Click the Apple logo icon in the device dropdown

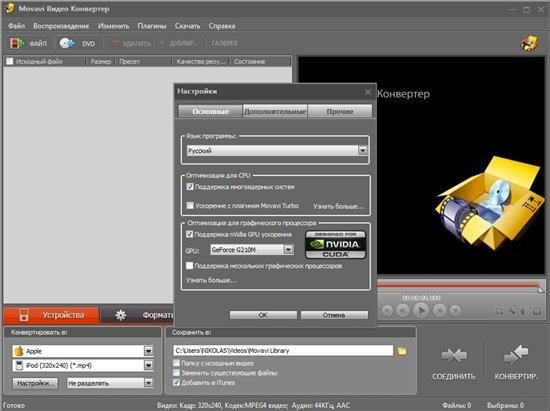tap(19, 351)
